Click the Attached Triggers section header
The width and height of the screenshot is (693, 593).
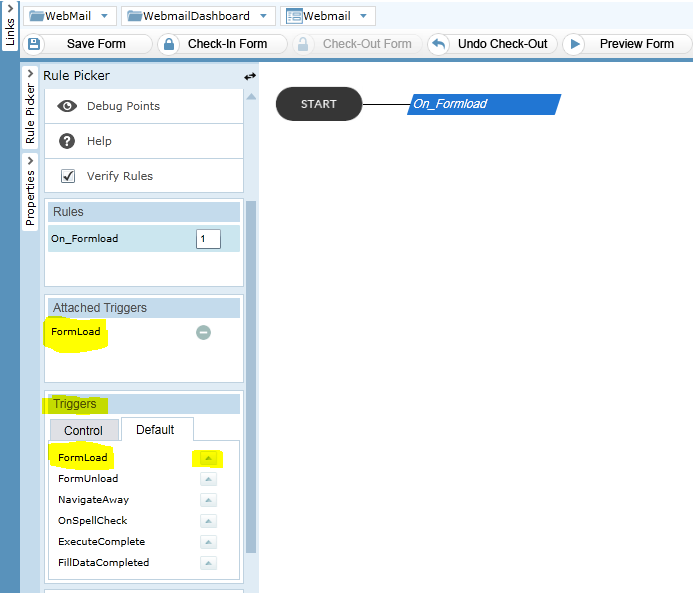pos(144,308)
